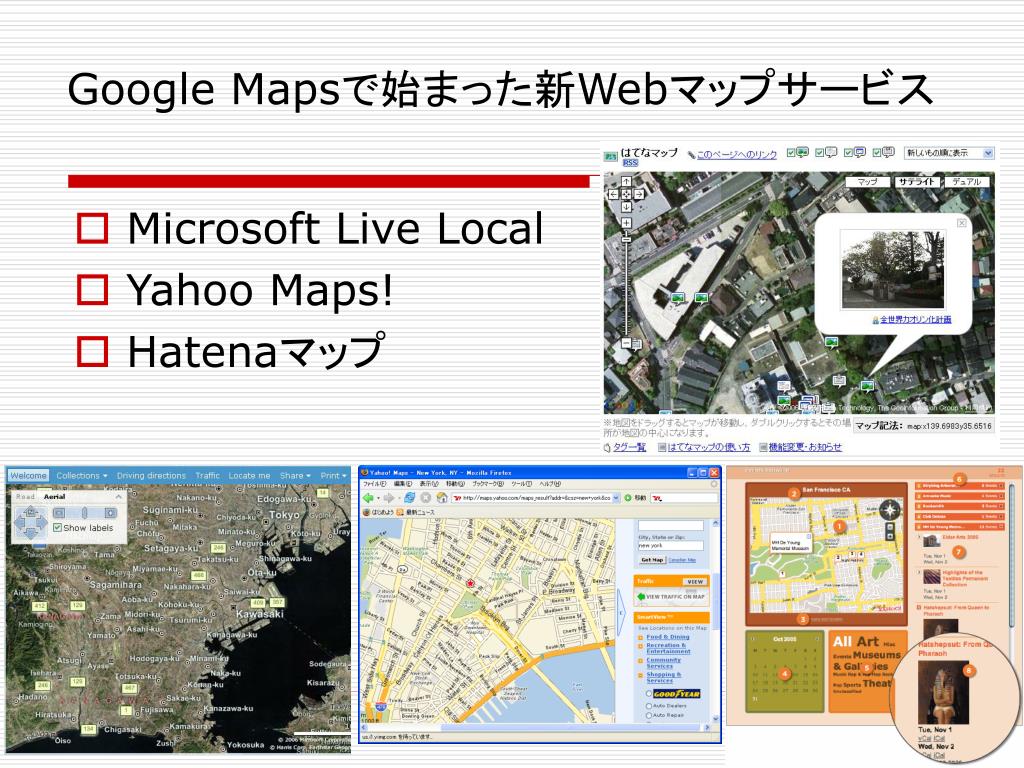Zoom in Live Local map with right zoom button
1024x768 pixels.
tap(110, 513)
